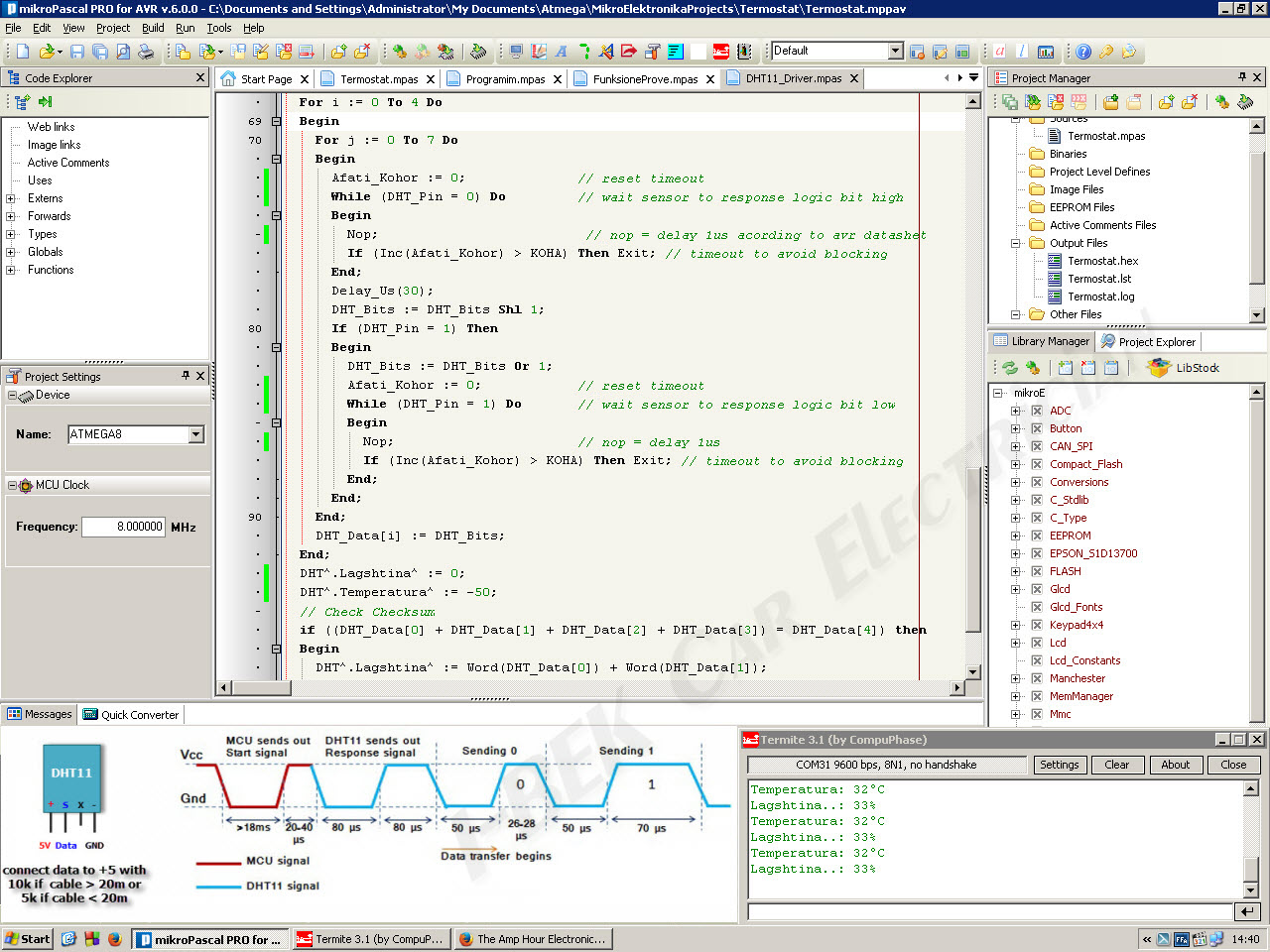Click the Settings button in Termite

tap(1059, 765)
